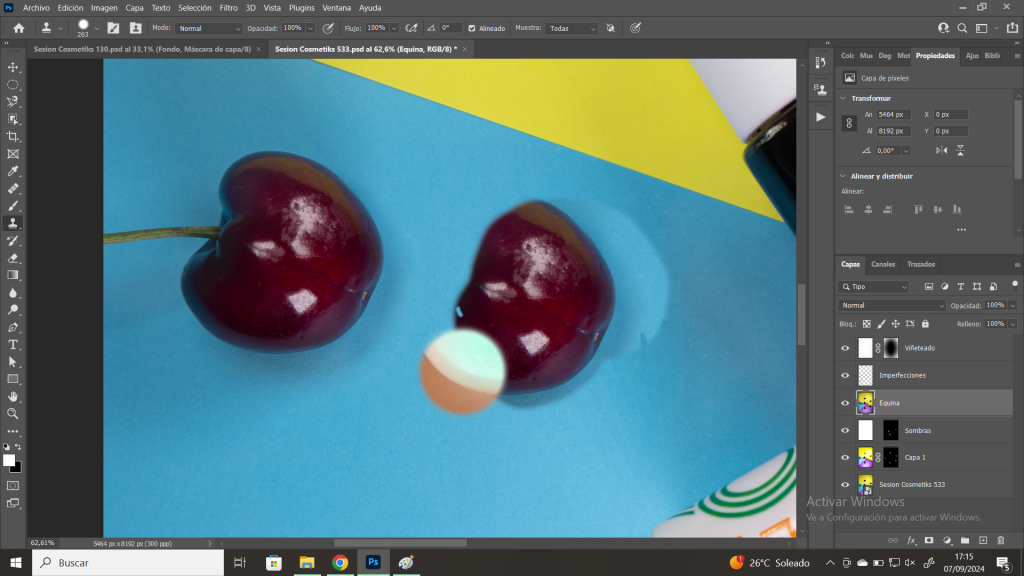Open a new fill or adjustment layer

[x=947, y=540]
